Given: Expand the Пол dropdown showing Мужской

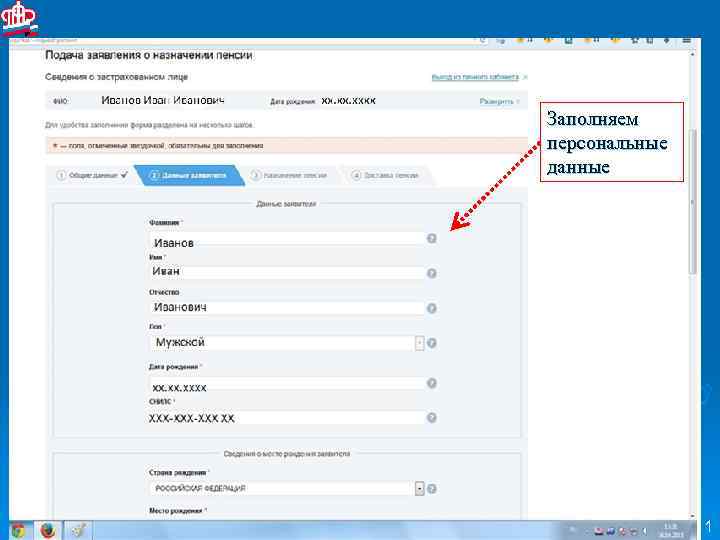Looking at the screenshot, I should coord(419,343).
